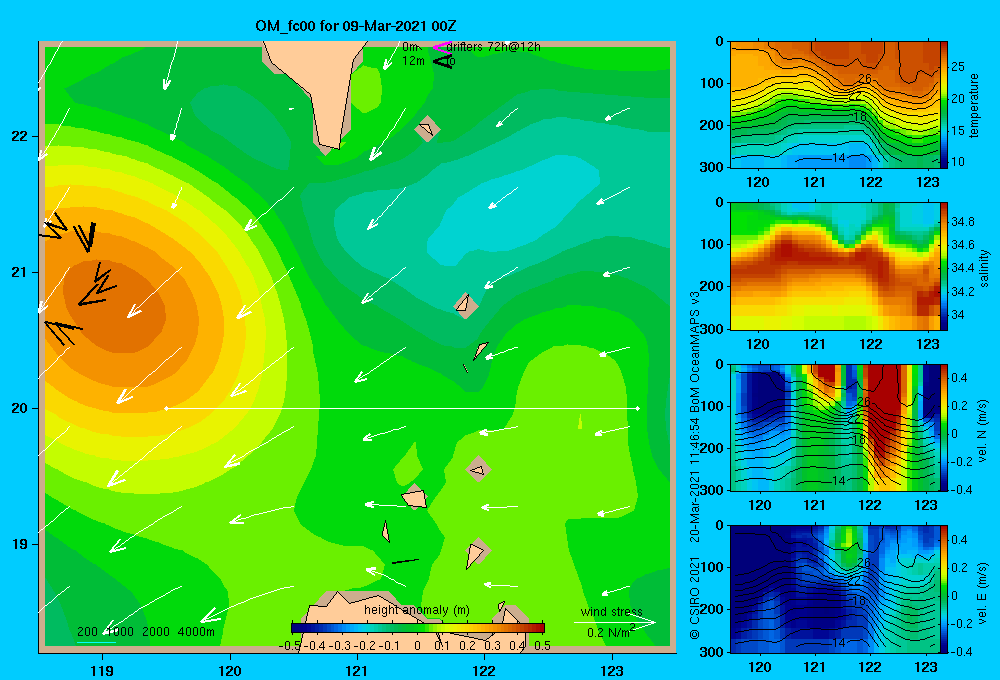Click the 'temperature' colorbar label
Screen dimensions: 1000x680
(974, 105)
